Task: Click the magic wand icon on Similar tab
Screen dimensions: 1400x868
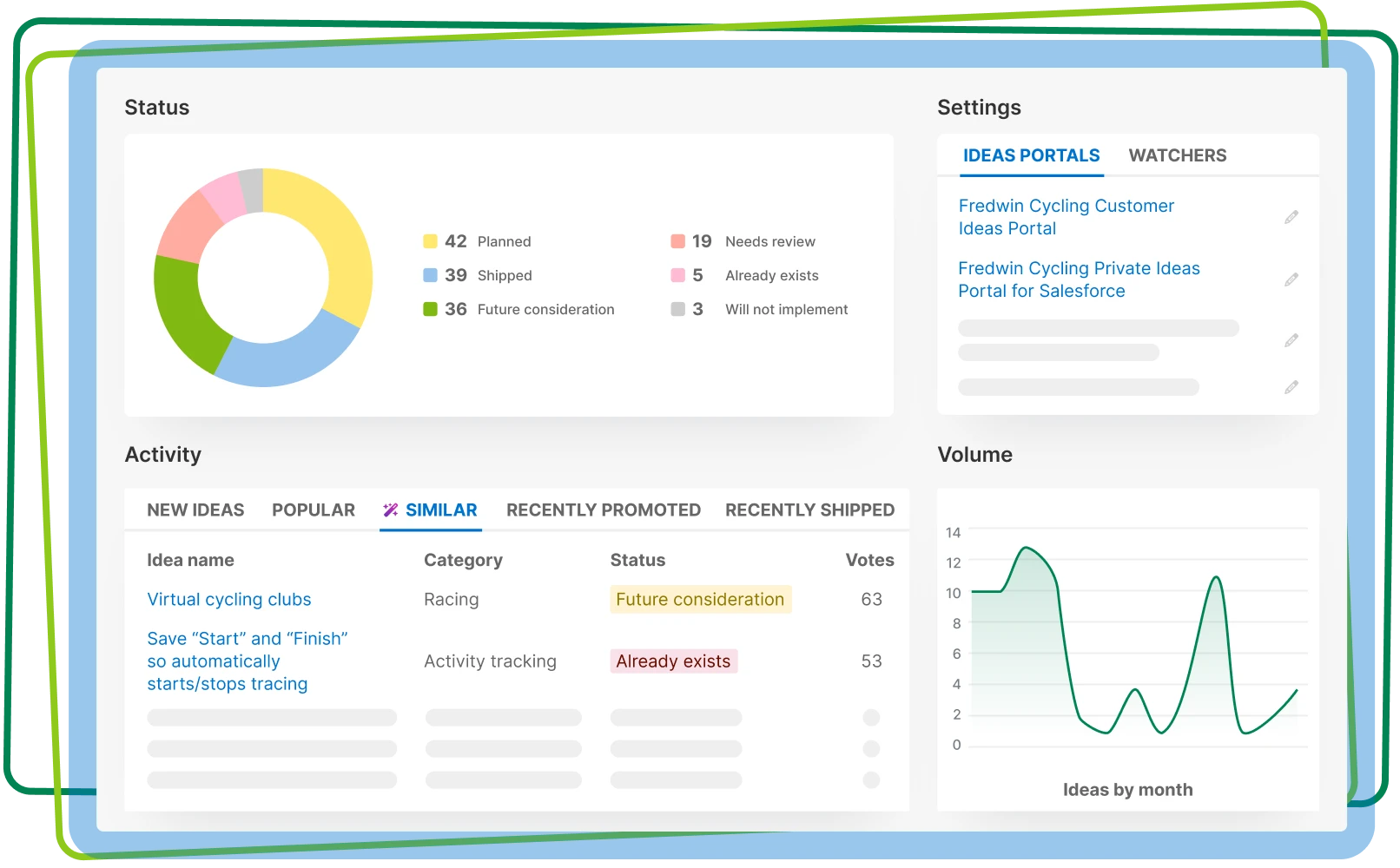Action: (x=391, y=510)
